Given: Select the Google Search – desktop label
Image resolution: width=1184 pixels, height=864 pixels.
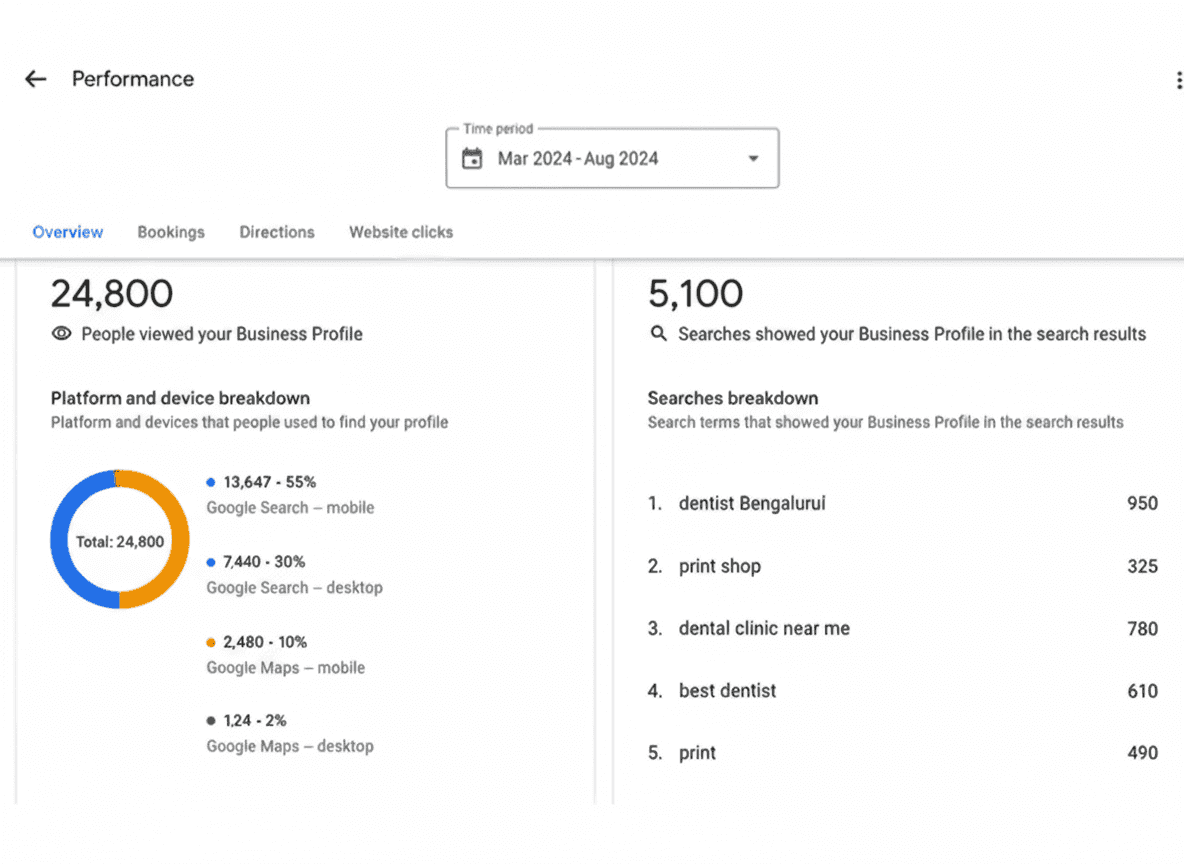Looking at the screenshot, I should pos(294,588).
